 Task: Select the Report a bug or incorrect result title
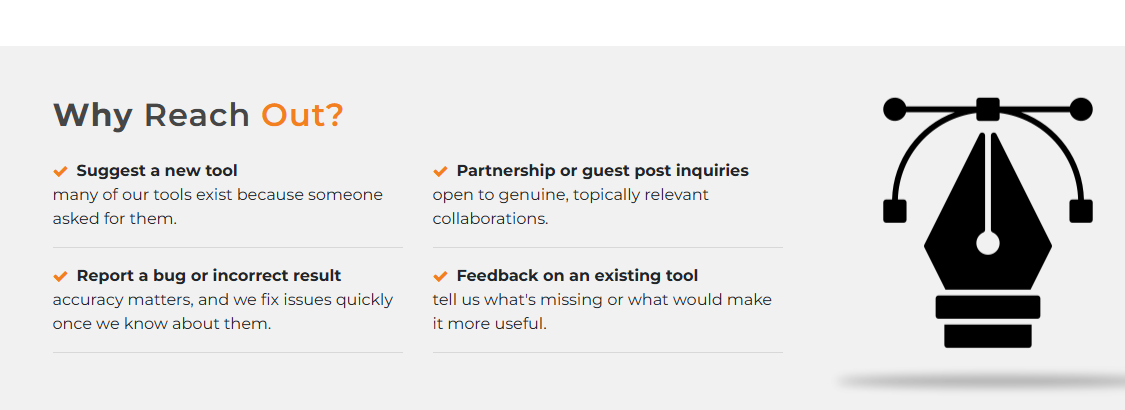209,276
